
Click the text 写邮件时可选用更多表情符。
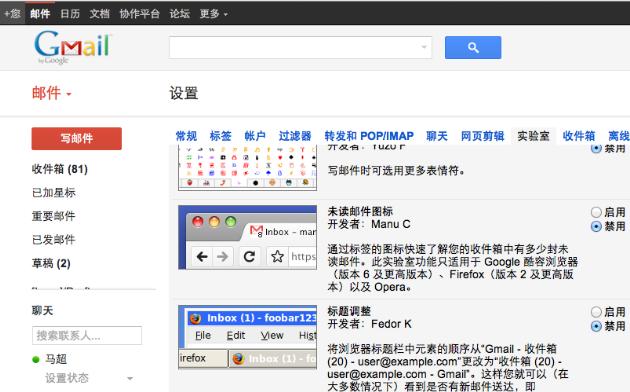[x=396, y=171]
